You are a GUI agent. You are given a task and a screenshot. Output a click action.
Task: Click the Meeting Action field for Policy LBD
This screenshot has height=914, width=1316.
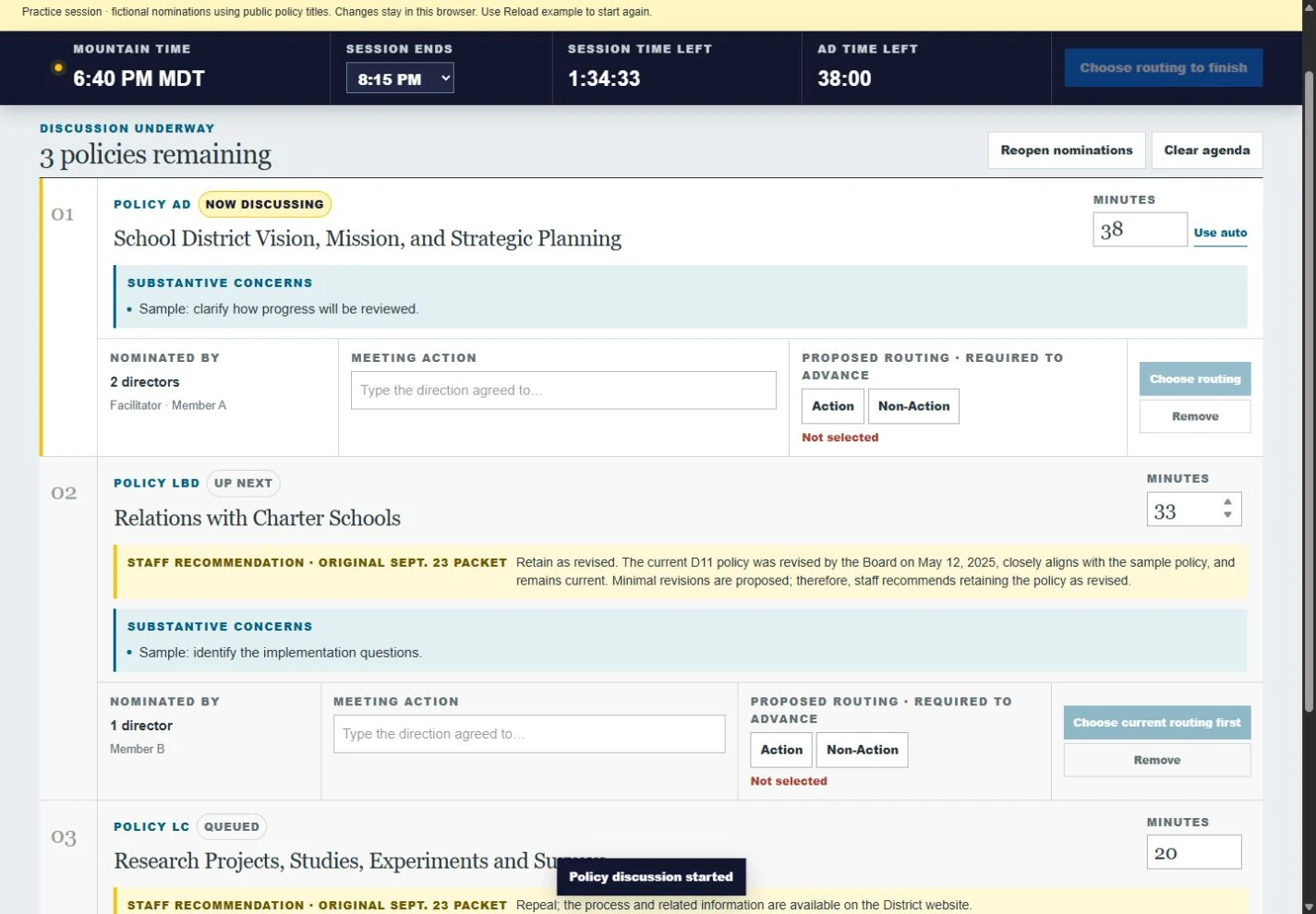[529, 734]
